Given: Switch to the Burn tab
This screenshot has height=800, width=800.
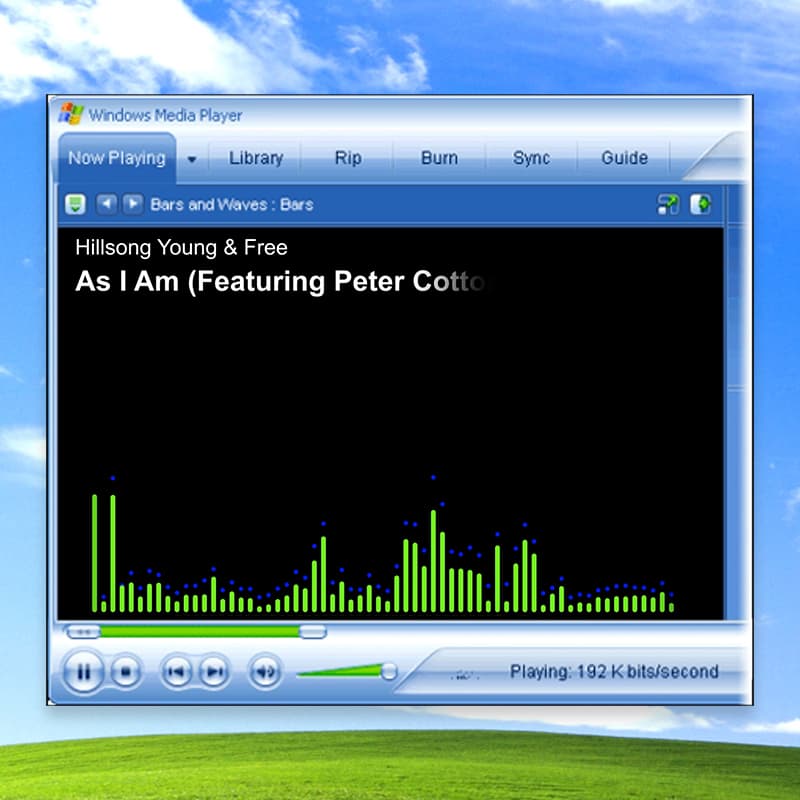Looking at the screenshot, I should 439,158.
